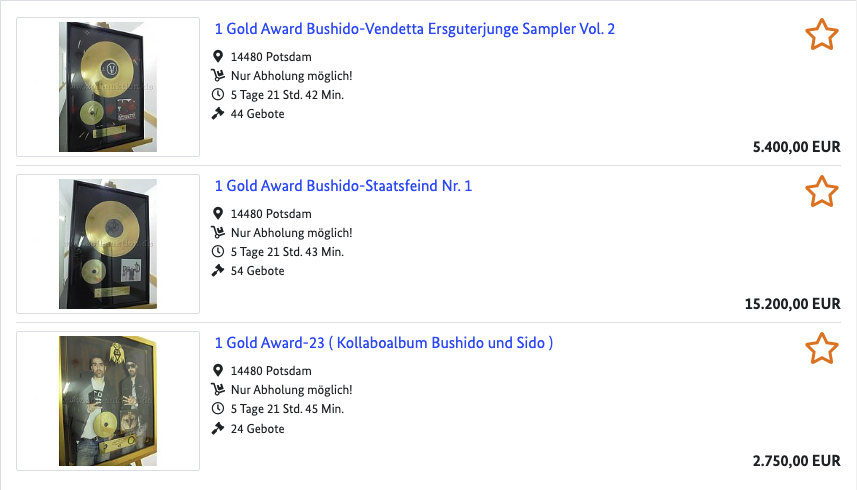Click the location pin icon on the Staatsfeind listing
This screenshot has width=857, height=490.
[219, 214]
